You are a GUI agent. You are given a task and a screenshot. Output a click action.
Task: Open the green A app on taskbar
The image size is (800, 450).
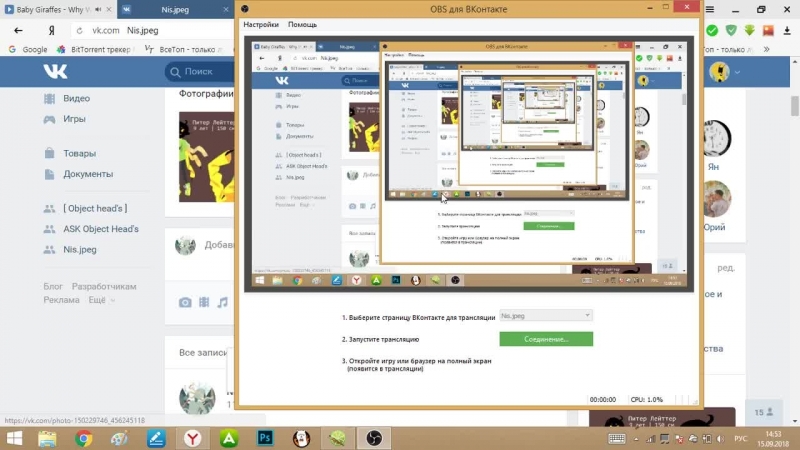(229, 438)
